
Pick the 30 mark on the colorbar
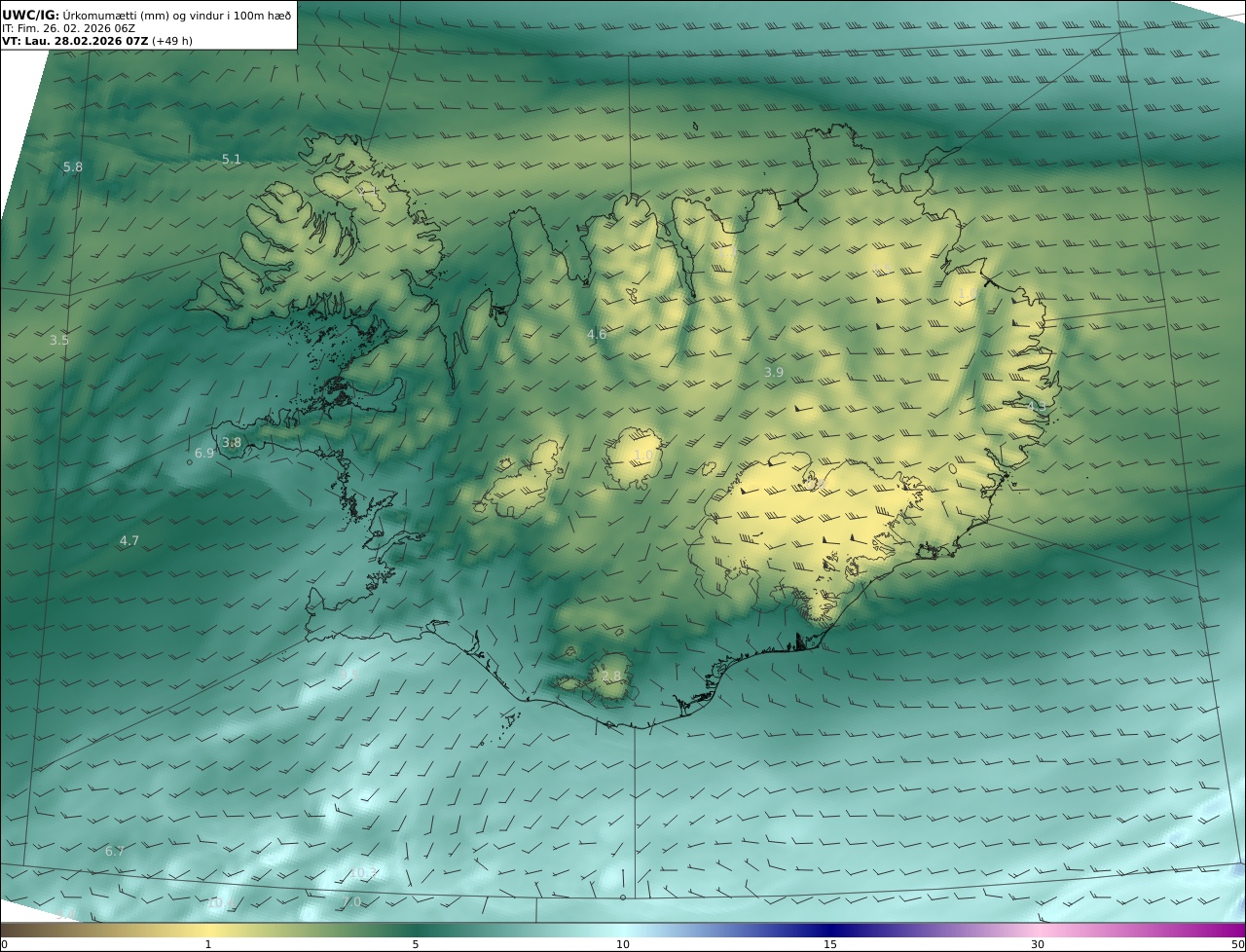pyautogui.click(x=1038, y=944)
